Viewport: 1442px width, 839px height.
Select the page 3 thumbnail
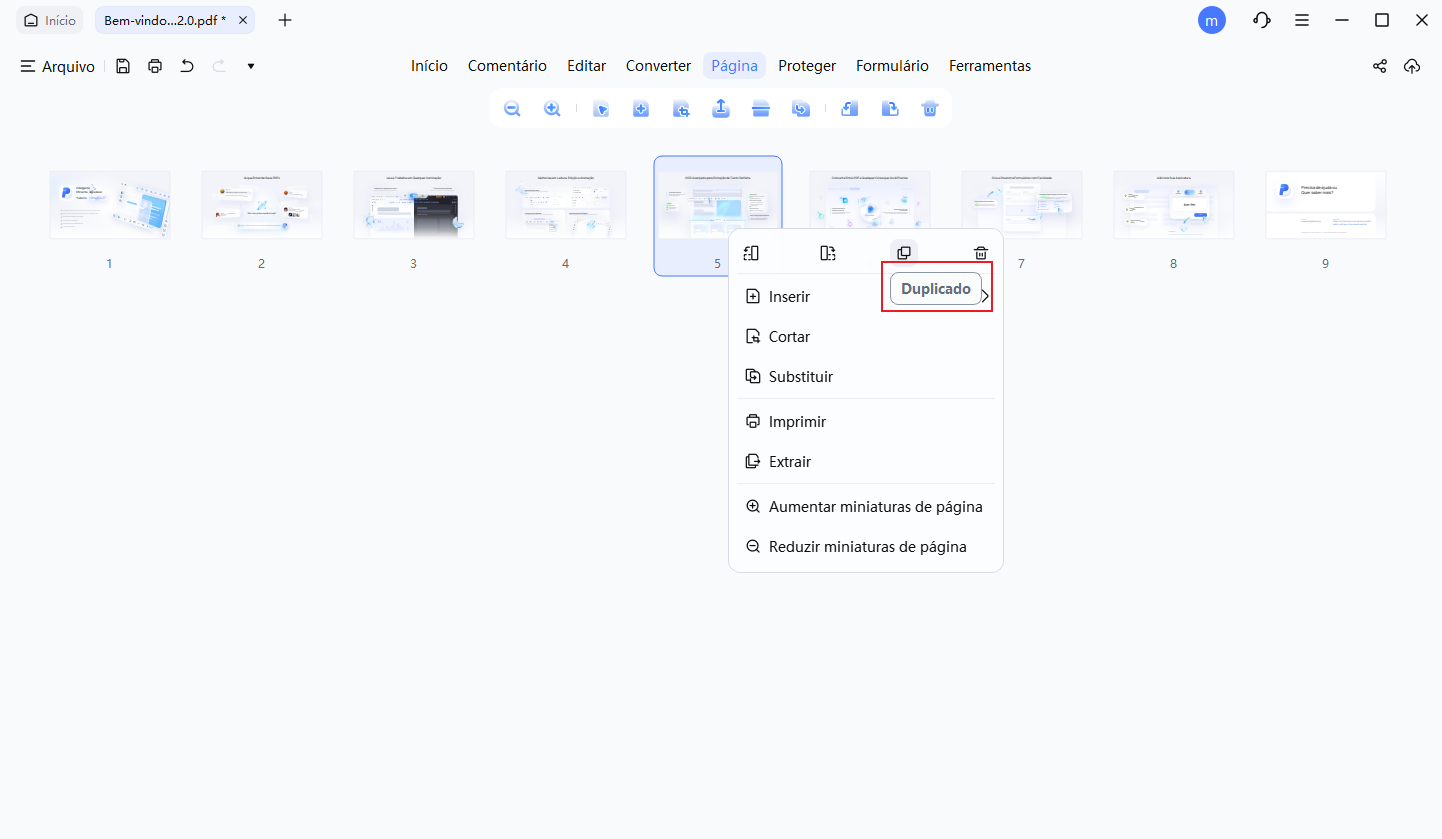(414, 204)
